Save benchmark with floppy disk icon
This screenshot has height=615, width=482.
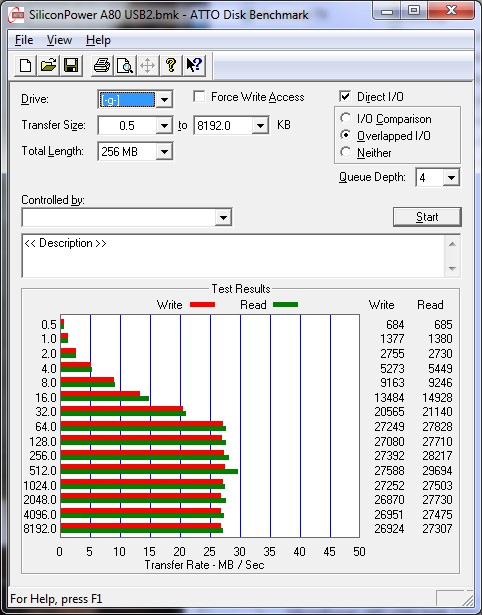tap(71, 65)
